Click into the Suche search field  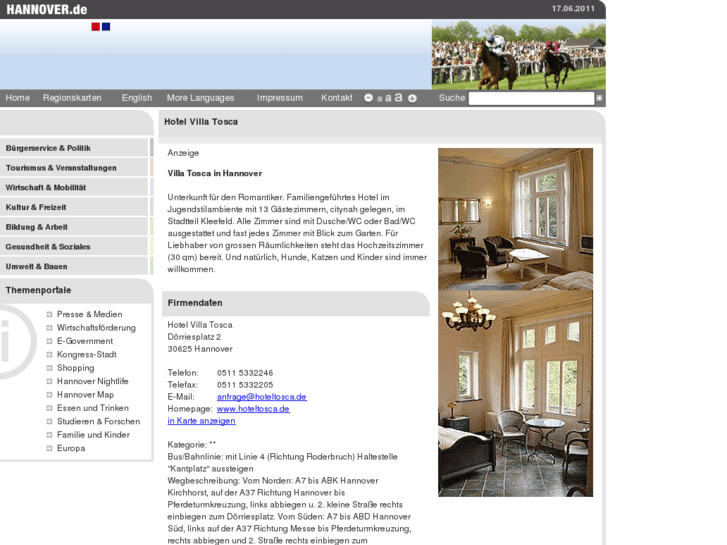click(x=531, y=98)
